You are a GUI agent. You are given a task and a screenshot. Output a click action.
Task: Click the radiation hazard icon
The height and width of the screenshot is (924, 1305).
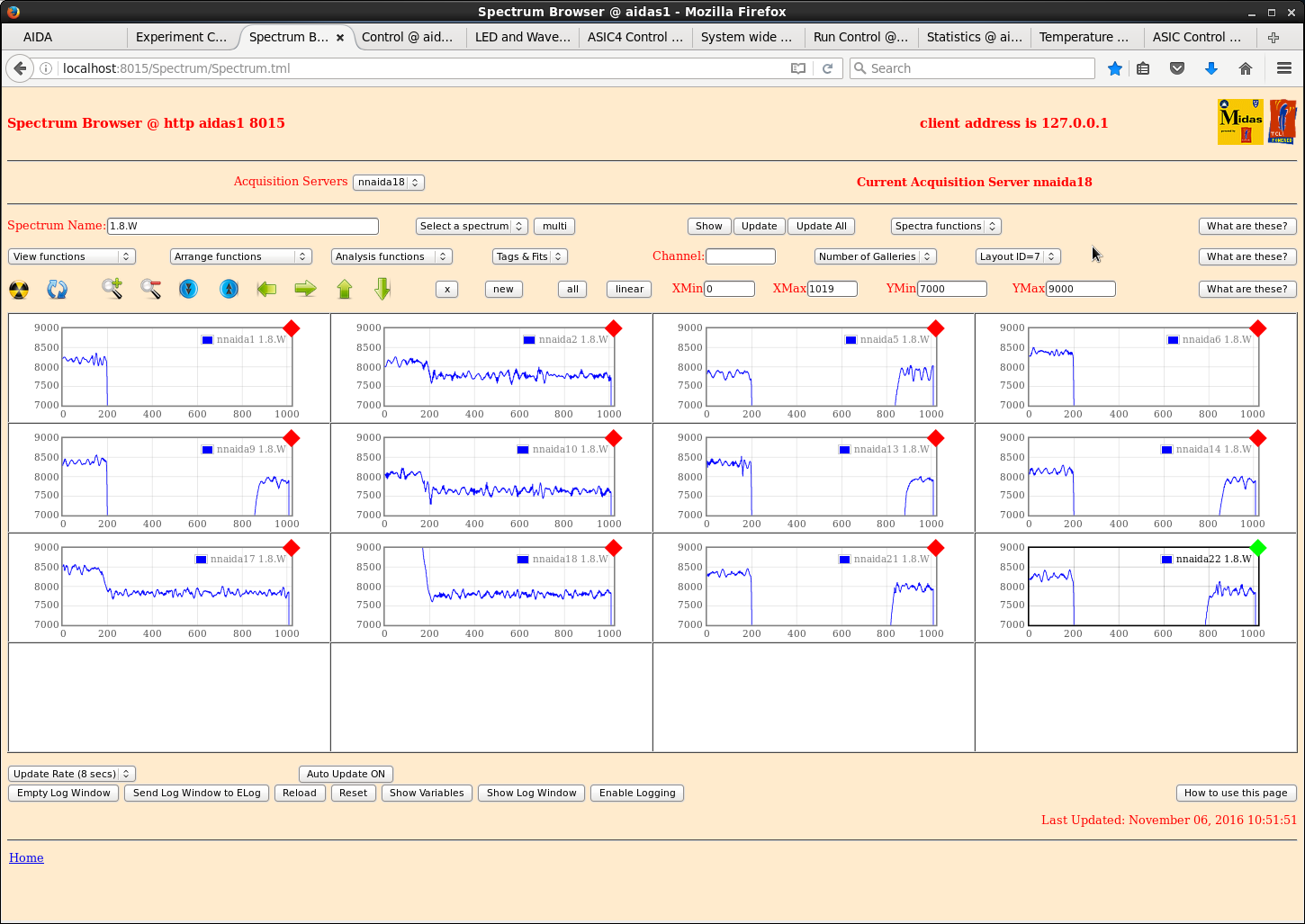pyautogui.click(x=19, y=290)
